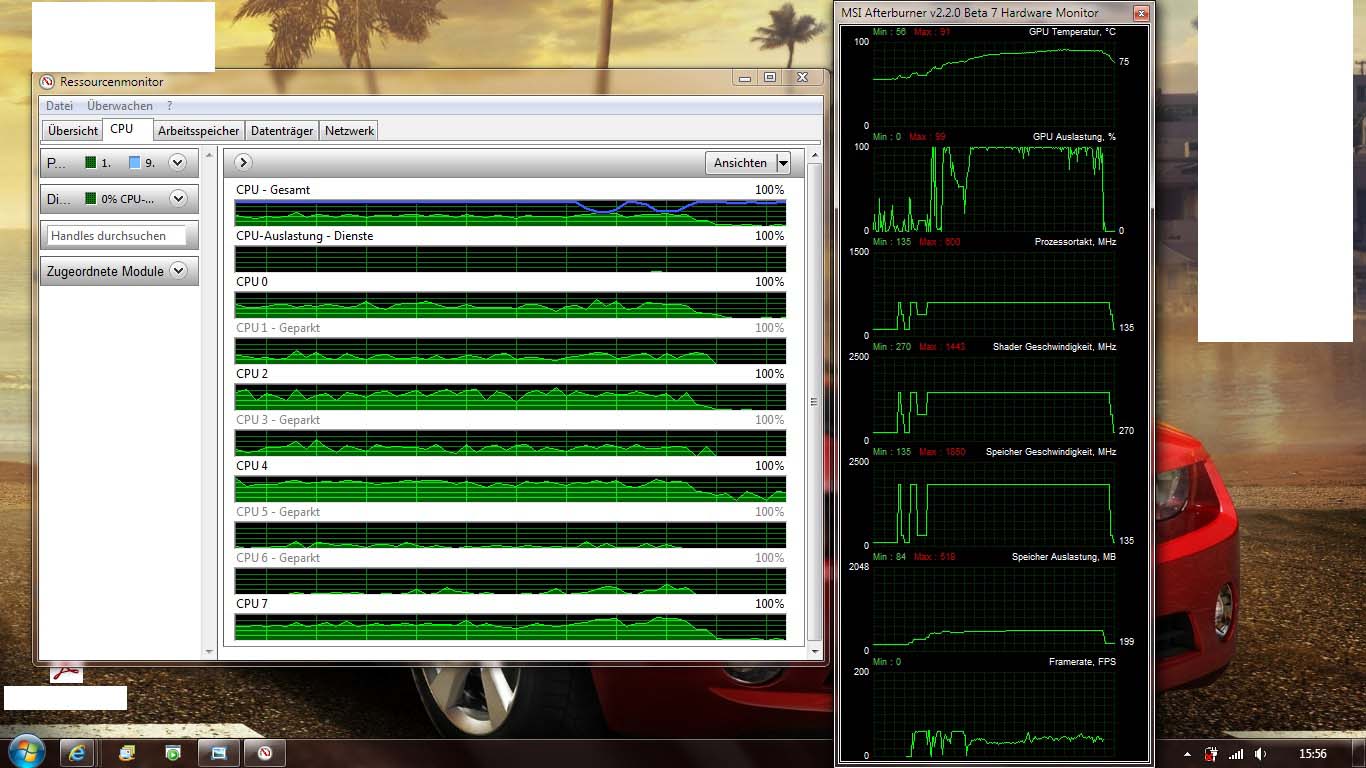
Task: Expand the Dienste section with 0% CPU
Action: pyautogui.click(x=178, y=199)
